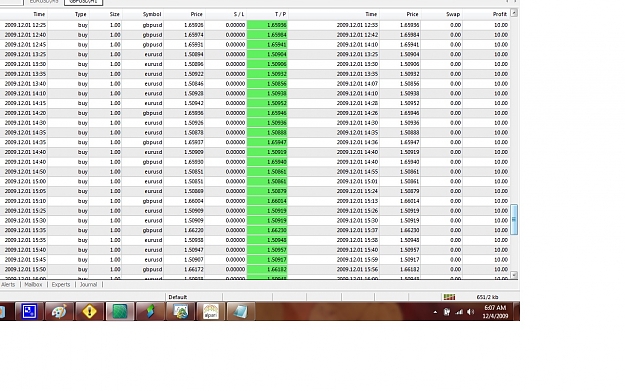Click the volume speaker tray icon
The width and height of the screenshot is (625, 391).
click(x=471, y=312)
